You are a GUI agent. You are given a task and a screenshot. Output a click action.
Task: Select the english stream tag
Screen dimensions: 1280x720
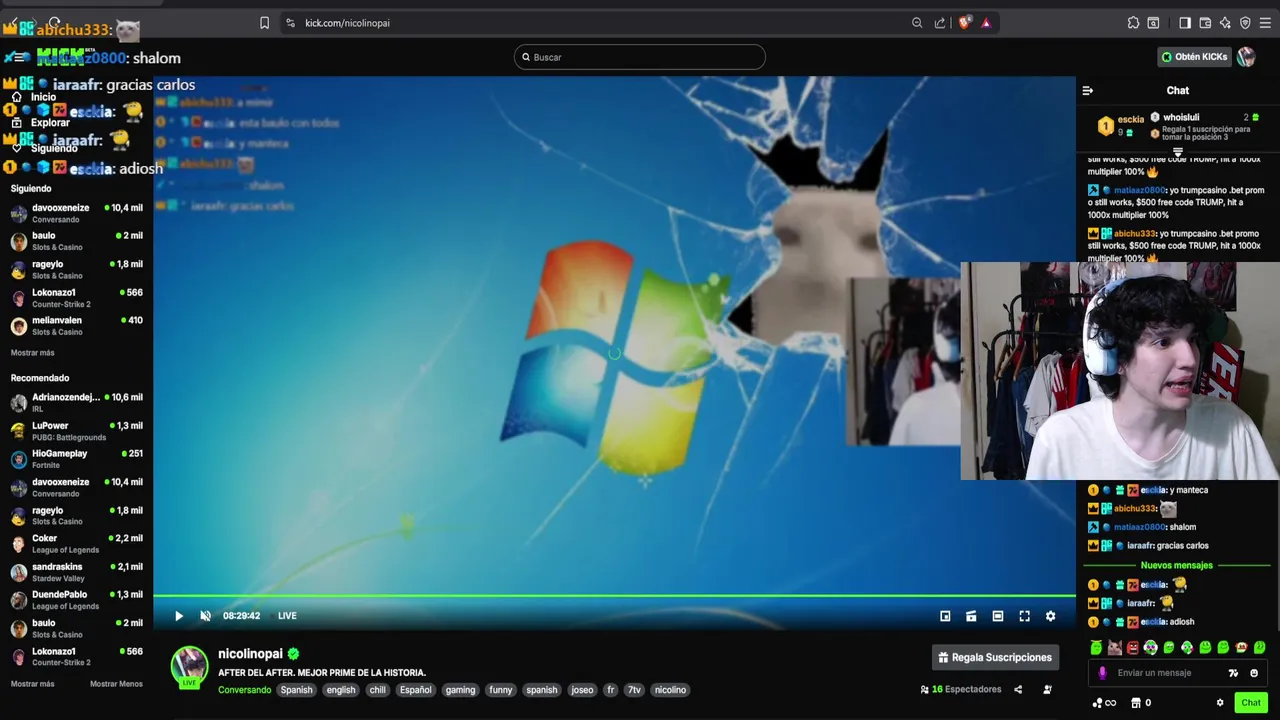341,690
